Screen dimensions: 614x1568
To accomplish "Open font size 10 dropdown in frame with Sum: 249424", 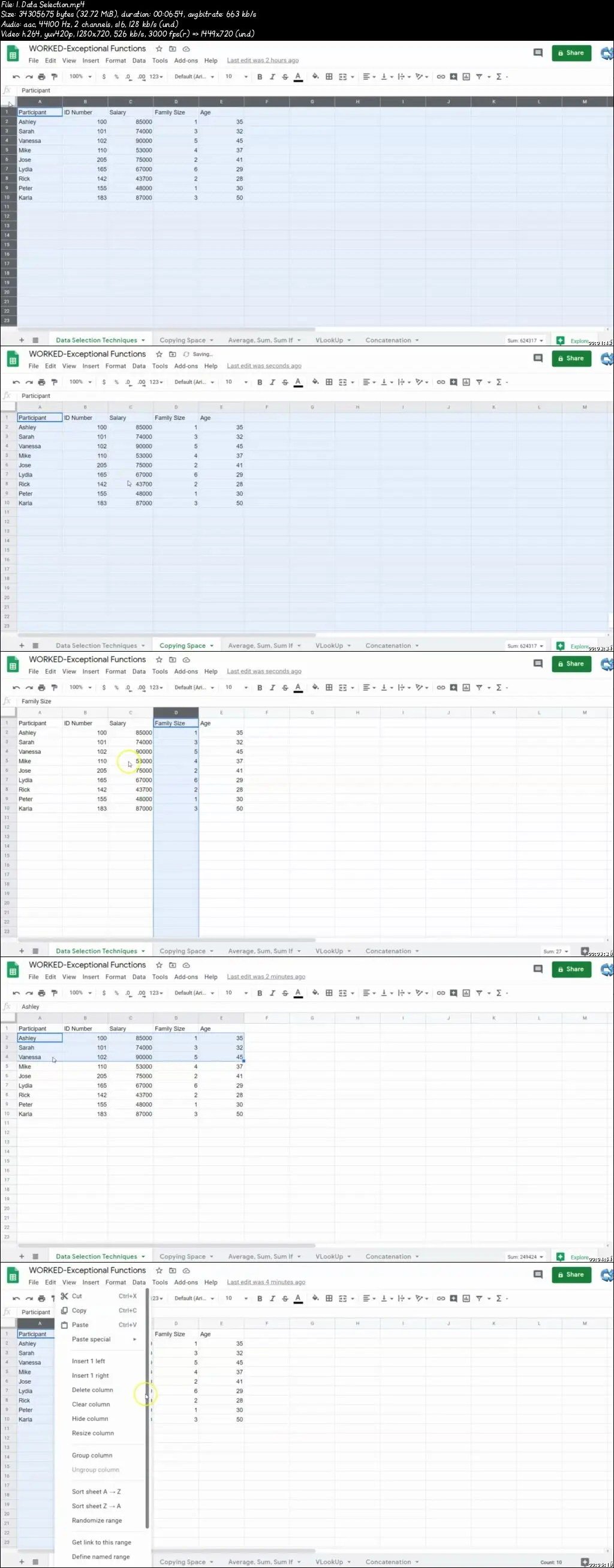I will pyautogui.click(x=236, y=993).
